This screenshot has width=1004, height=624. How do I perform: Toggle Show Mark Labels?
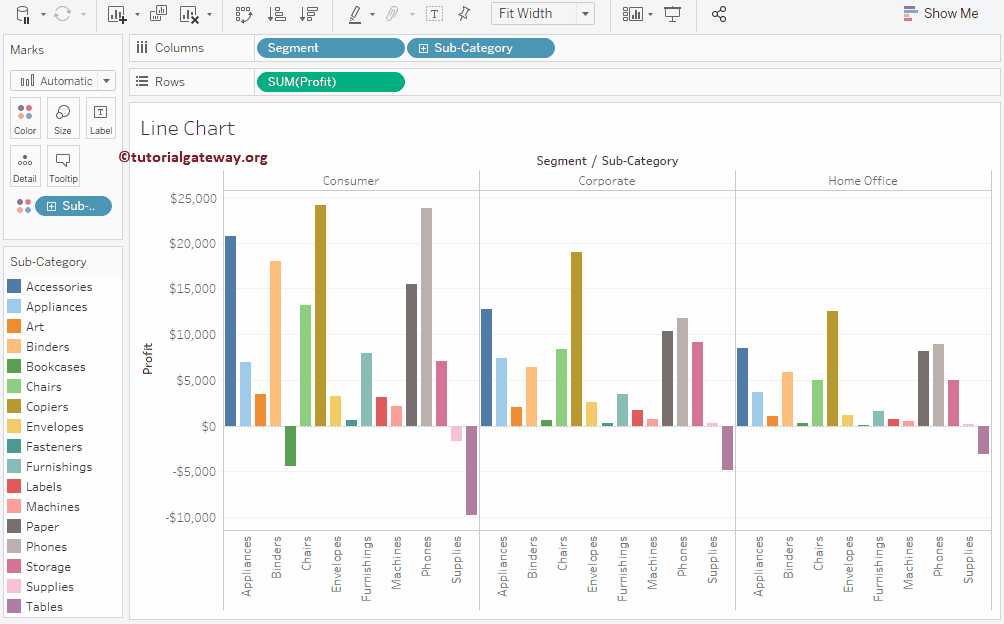436,15
